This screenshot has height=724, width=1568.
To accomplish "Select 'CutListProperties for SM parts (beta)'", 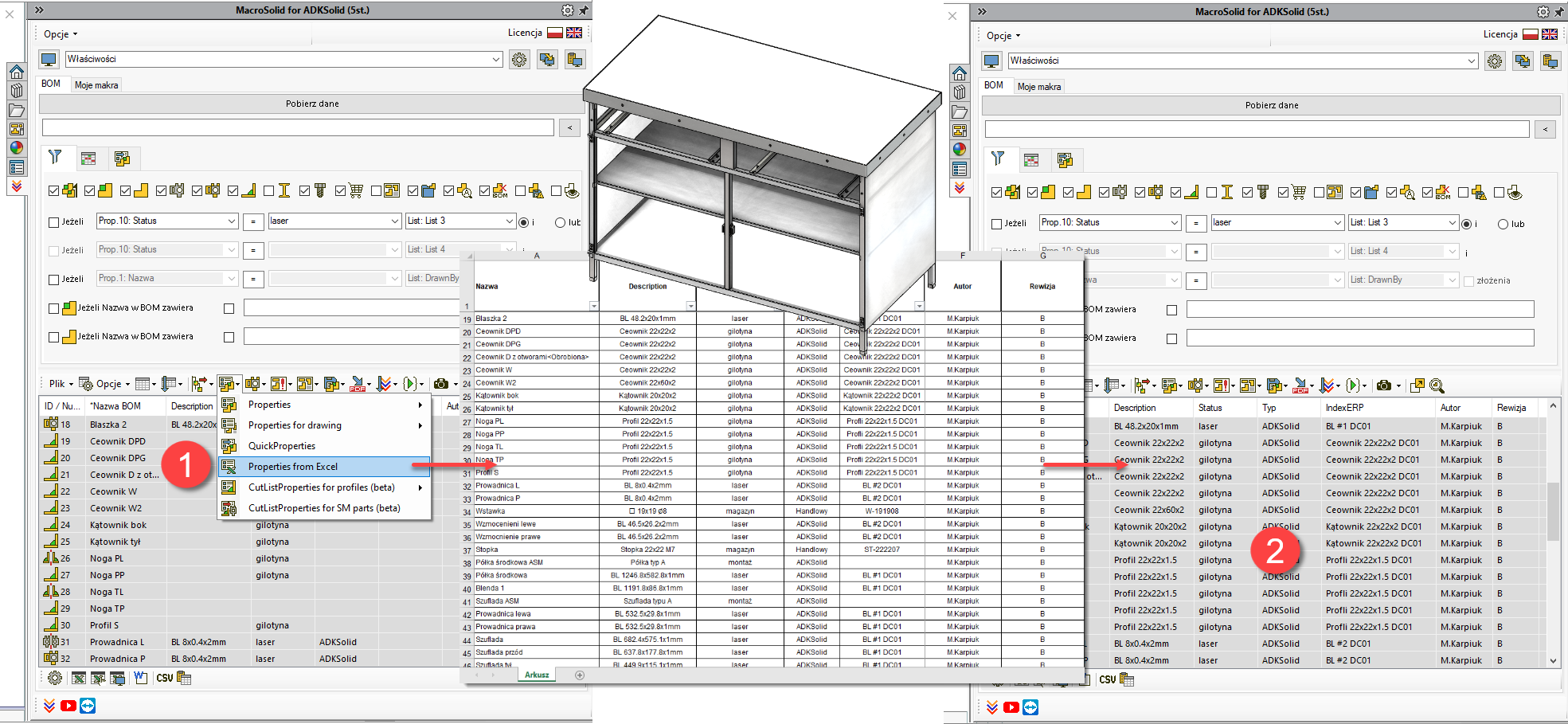I will coord(324,508).
